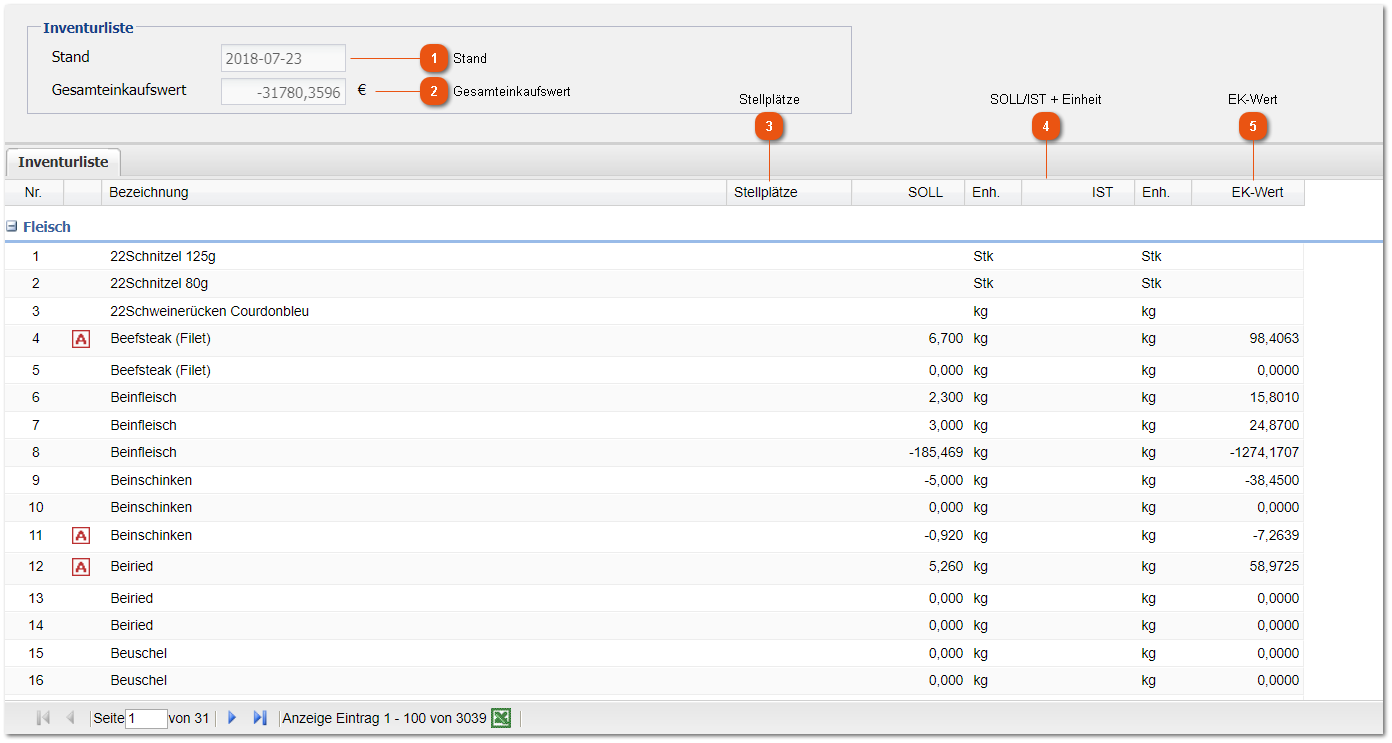
Task: Collapse the Fleisch group
Action: [12, 227]
